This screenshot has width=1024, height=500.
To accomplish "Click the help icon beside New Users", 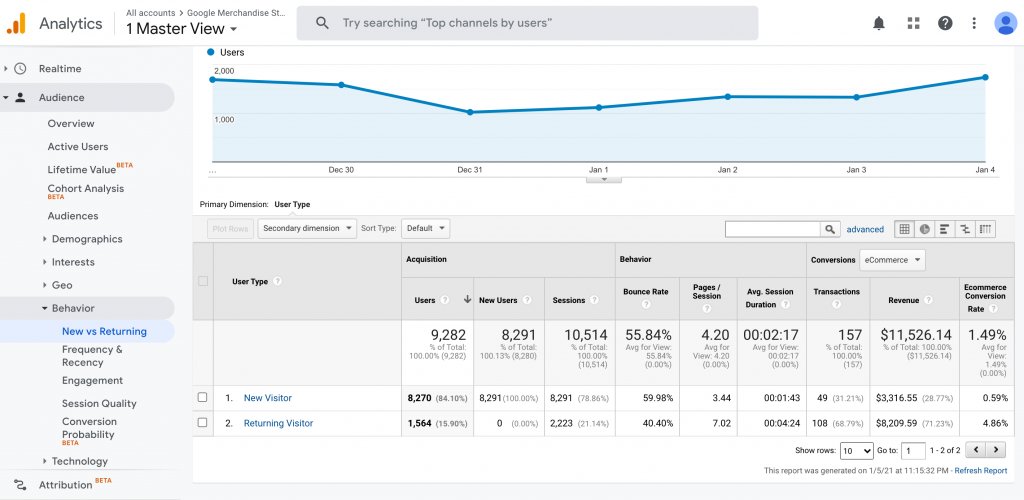I will pyautogui.click(x=526, y=300).
